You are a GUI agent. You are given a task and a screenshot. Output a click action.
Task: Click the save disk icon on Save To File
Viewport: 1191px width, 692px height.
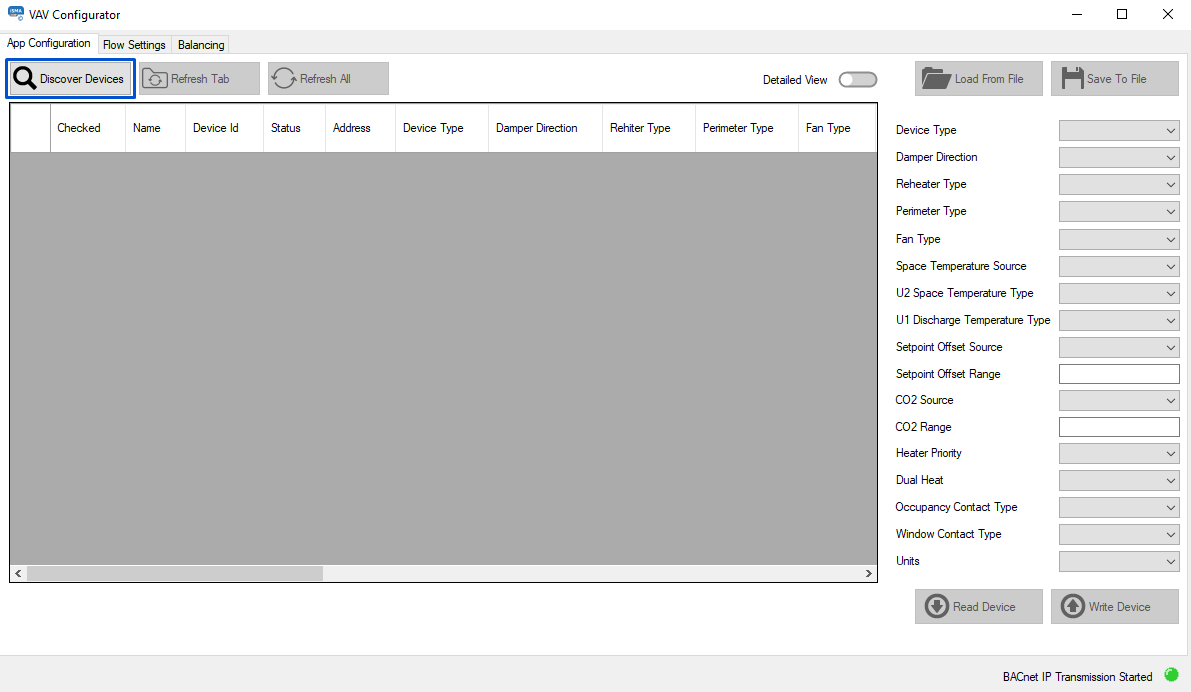coord(1075,77)
